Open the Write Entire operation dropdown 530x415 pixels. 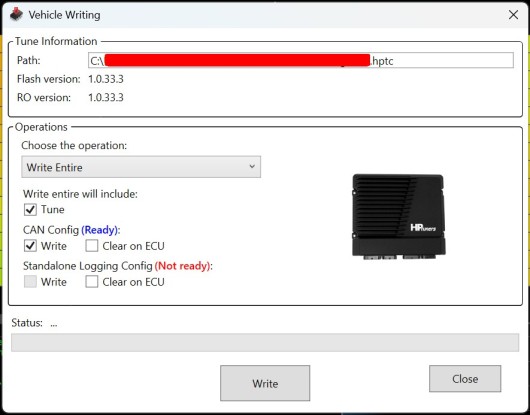(141, 167)
